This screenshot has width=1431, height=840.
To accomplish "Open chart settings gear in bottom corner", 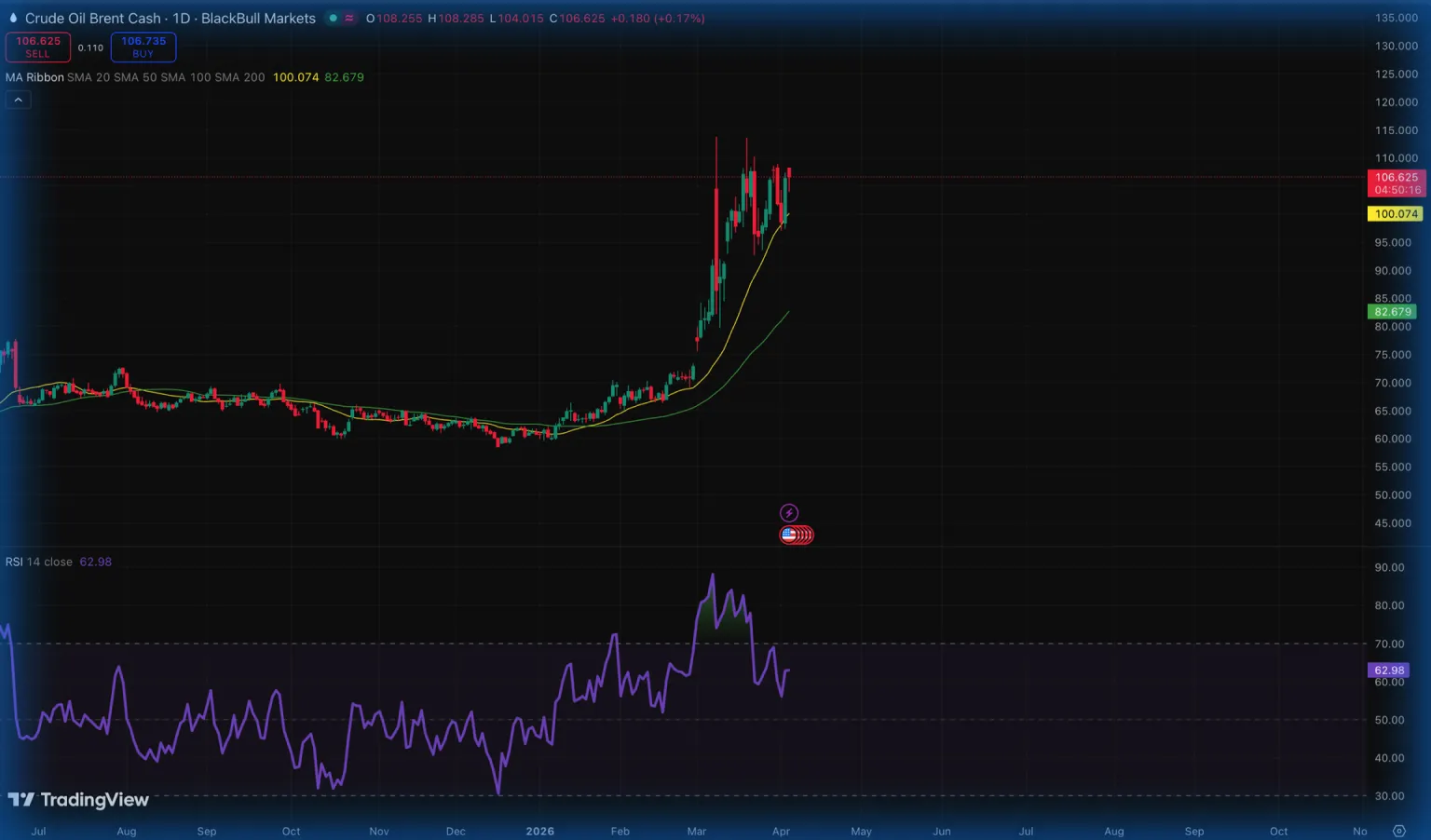I will point(1398,831).
